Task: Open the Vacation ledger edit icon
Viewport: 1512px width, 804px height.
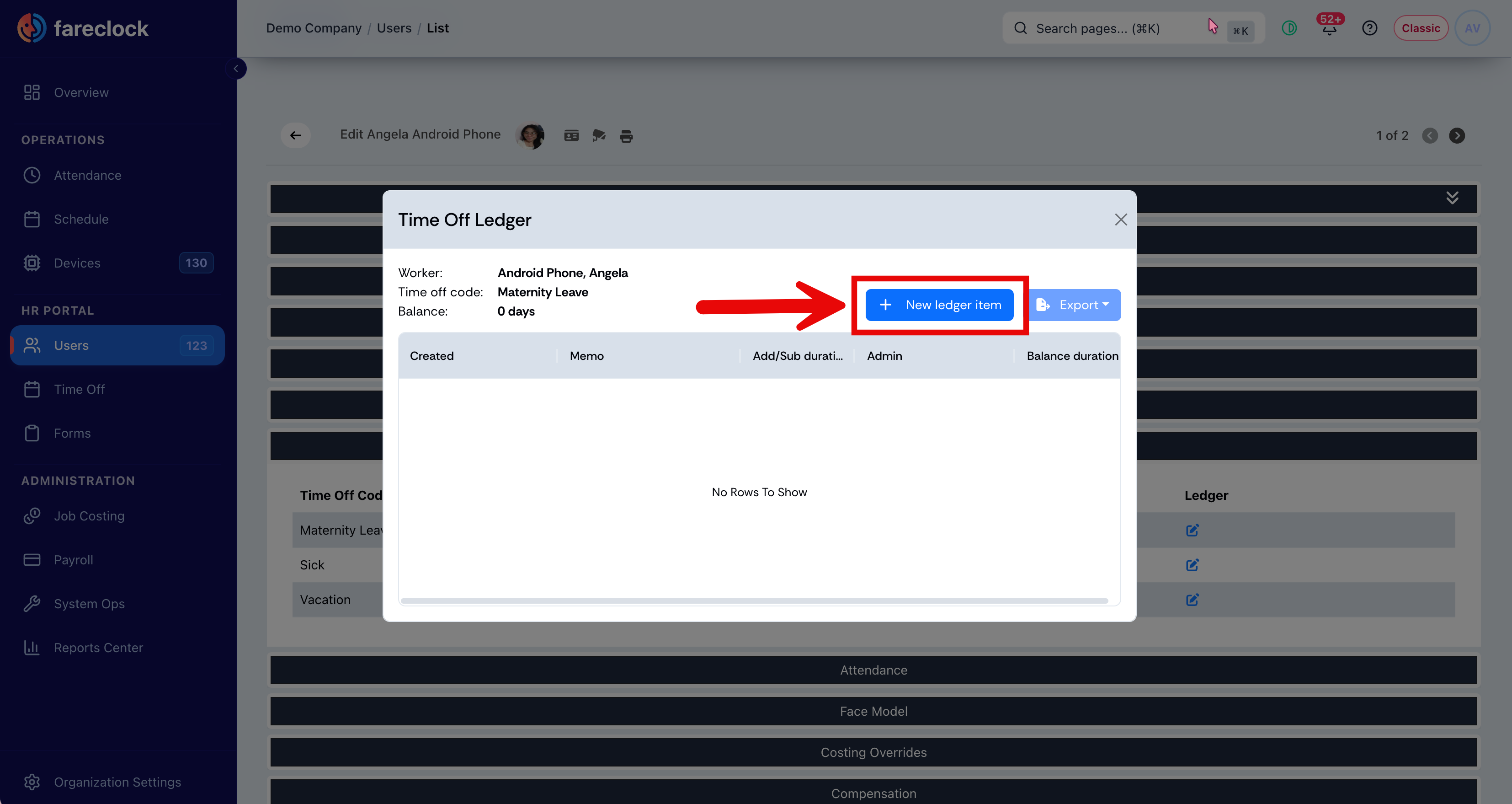Action: 1192,600
